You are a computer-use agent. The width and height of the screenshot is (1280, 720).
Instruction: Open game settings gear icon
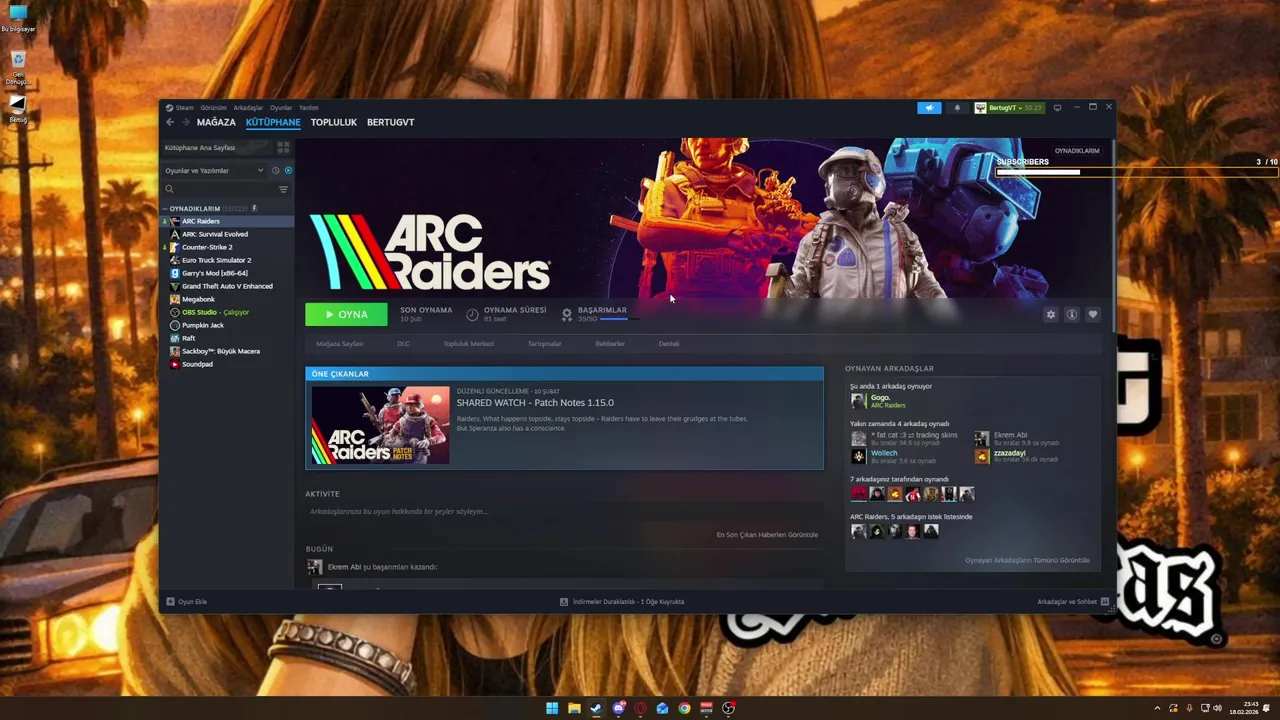[1050, 314]
